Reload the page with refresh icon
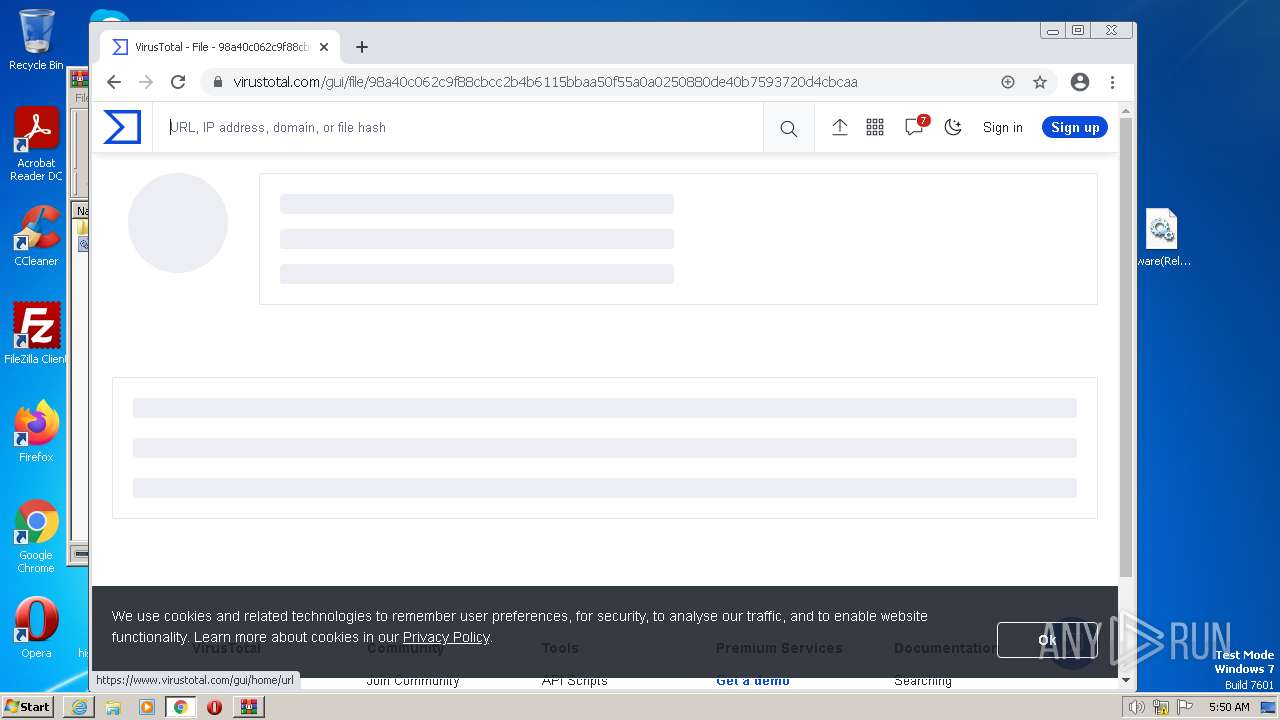This screenshot has width=1280, height=720. click(x=178, y=82)
